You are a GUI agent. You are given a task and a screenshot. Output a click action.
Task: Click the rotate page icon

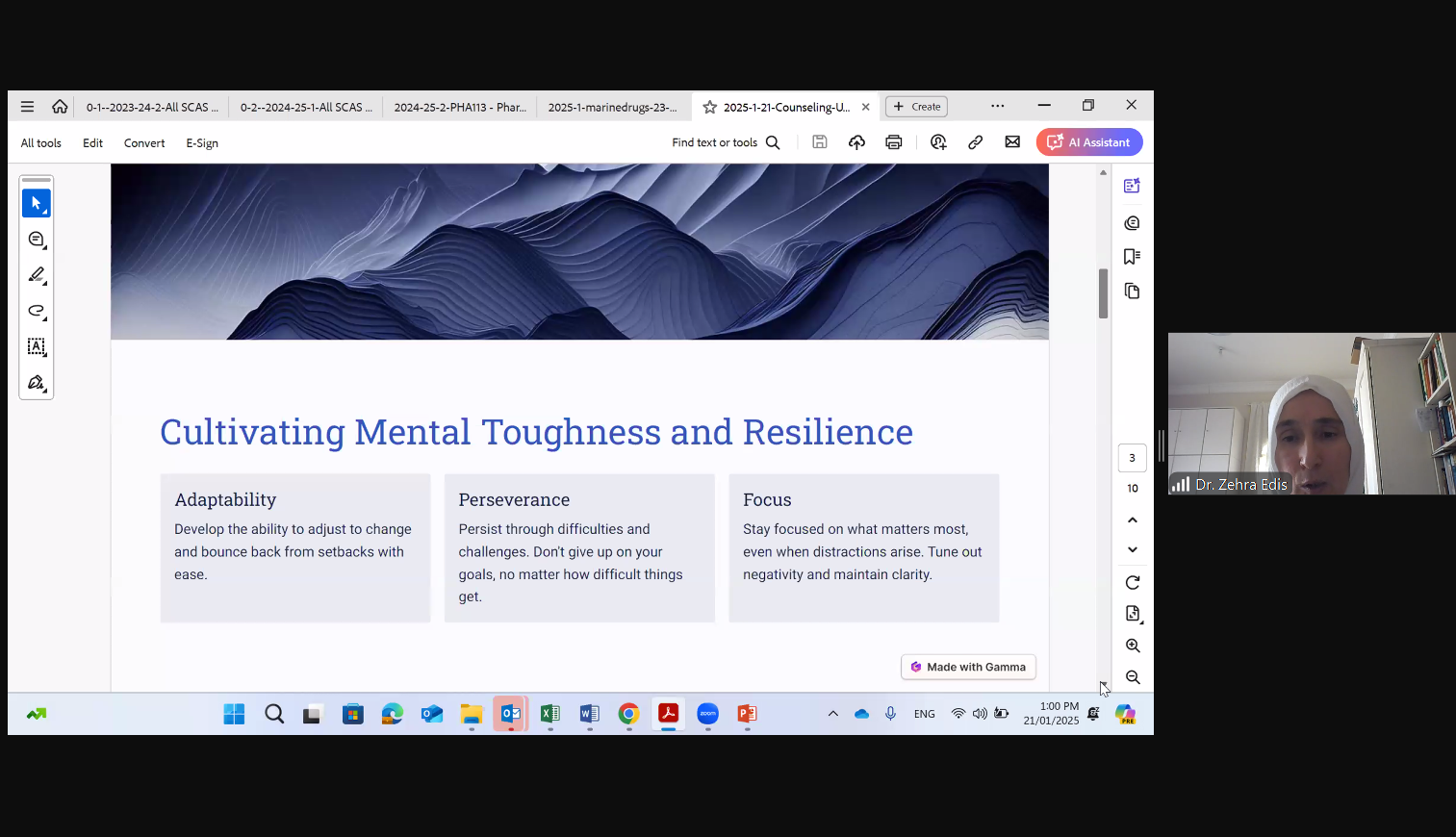pyautogui.click(x=1133, y=583)
